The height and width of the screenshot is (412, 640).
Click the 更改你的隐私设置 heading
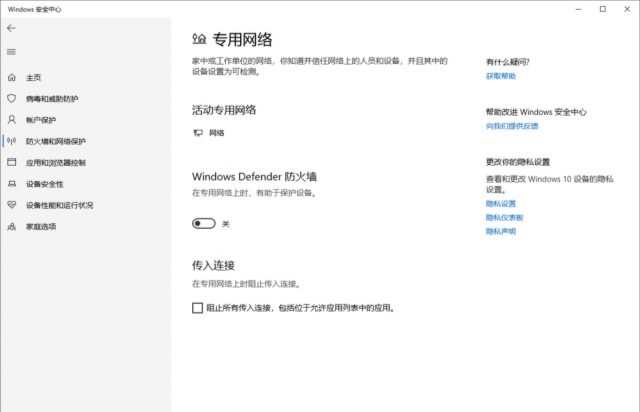coord(518,162)
